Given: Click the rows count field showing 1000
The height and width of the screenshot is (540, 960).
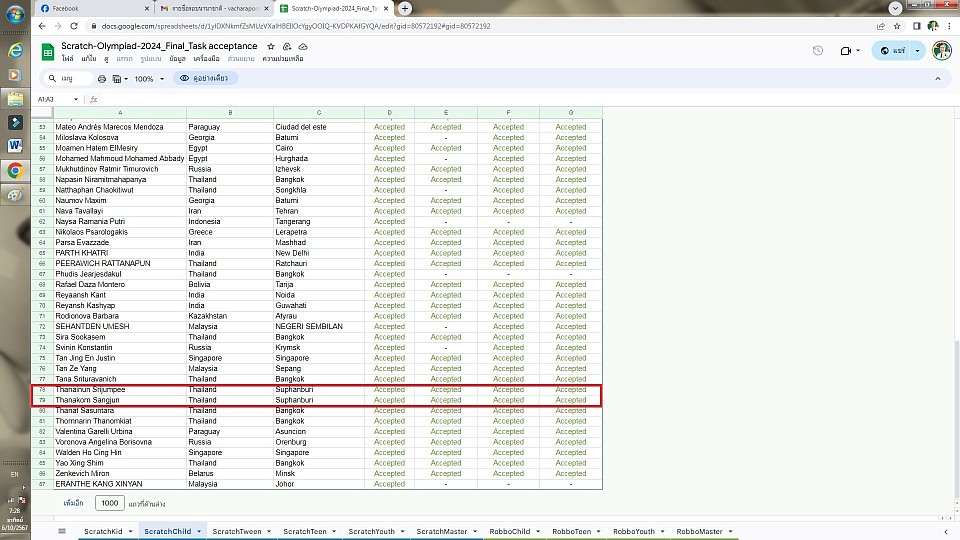Looking at the screenshot, I should [x=109, y=503].
